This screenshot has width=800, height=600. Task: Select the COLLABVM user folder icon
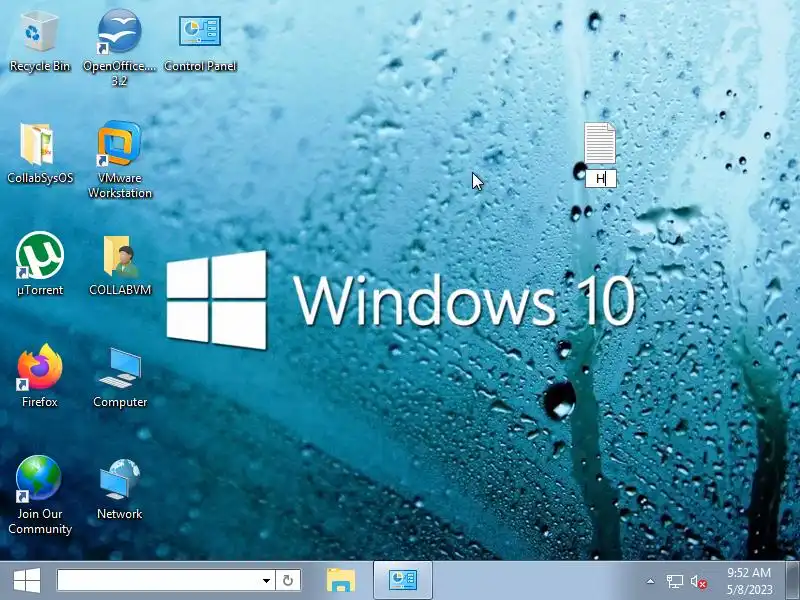coord(120,256)
